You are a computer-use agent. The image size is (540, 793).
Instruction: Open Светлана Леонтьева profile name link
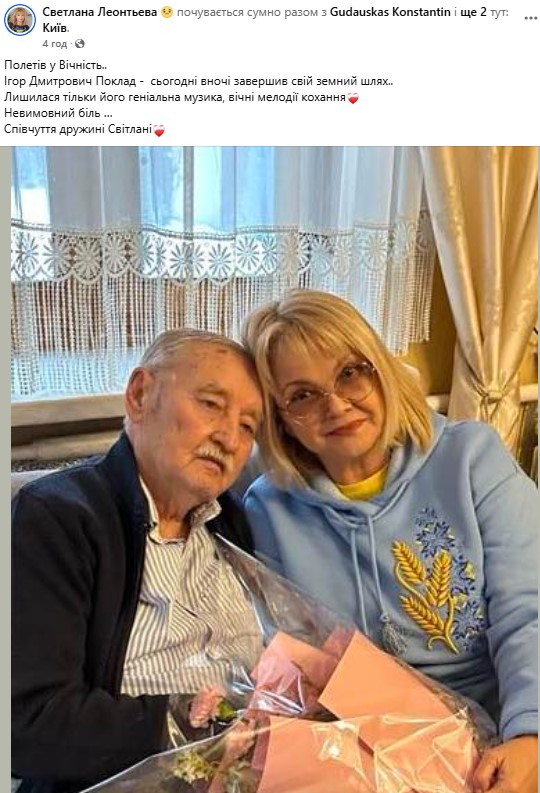tap(100, 12)
